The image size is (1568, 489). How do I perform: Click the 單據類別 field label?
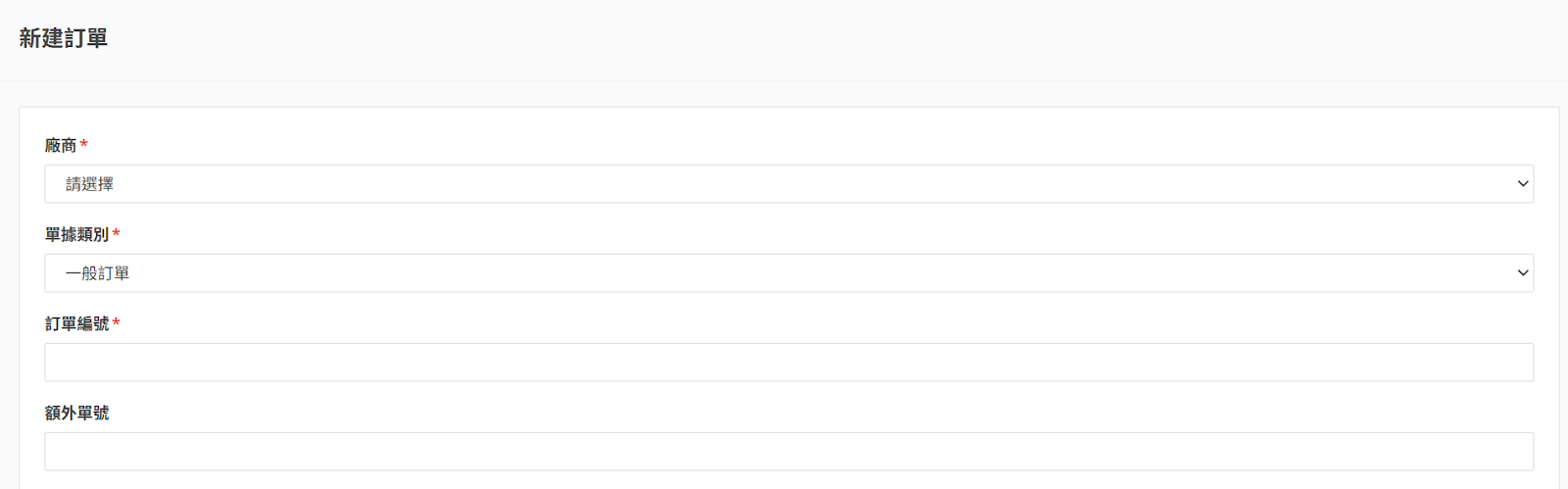(76, 235)
